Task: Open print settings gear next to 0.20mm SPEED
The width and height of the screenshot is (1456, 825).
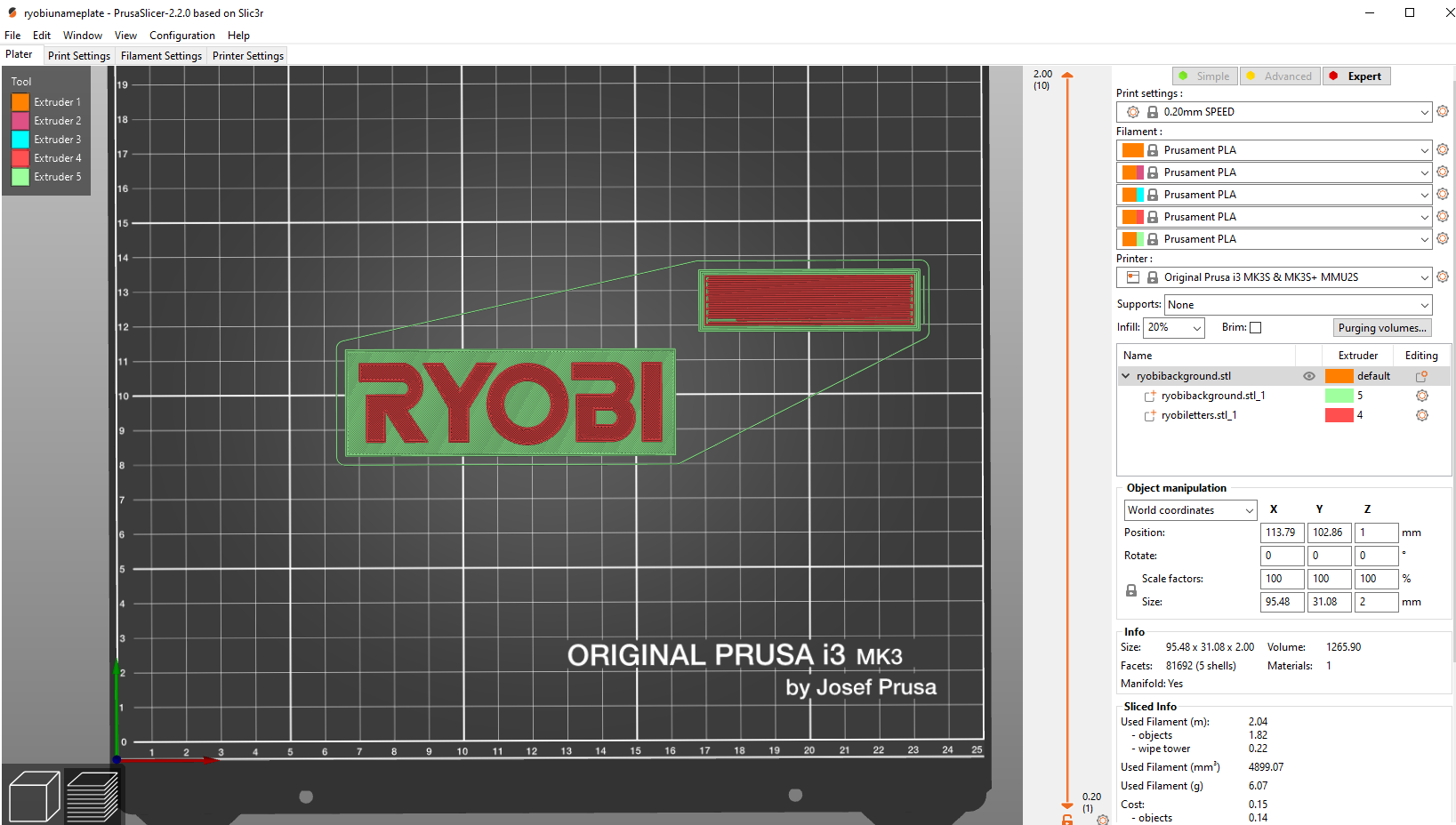Action: tap(1443, 111)
